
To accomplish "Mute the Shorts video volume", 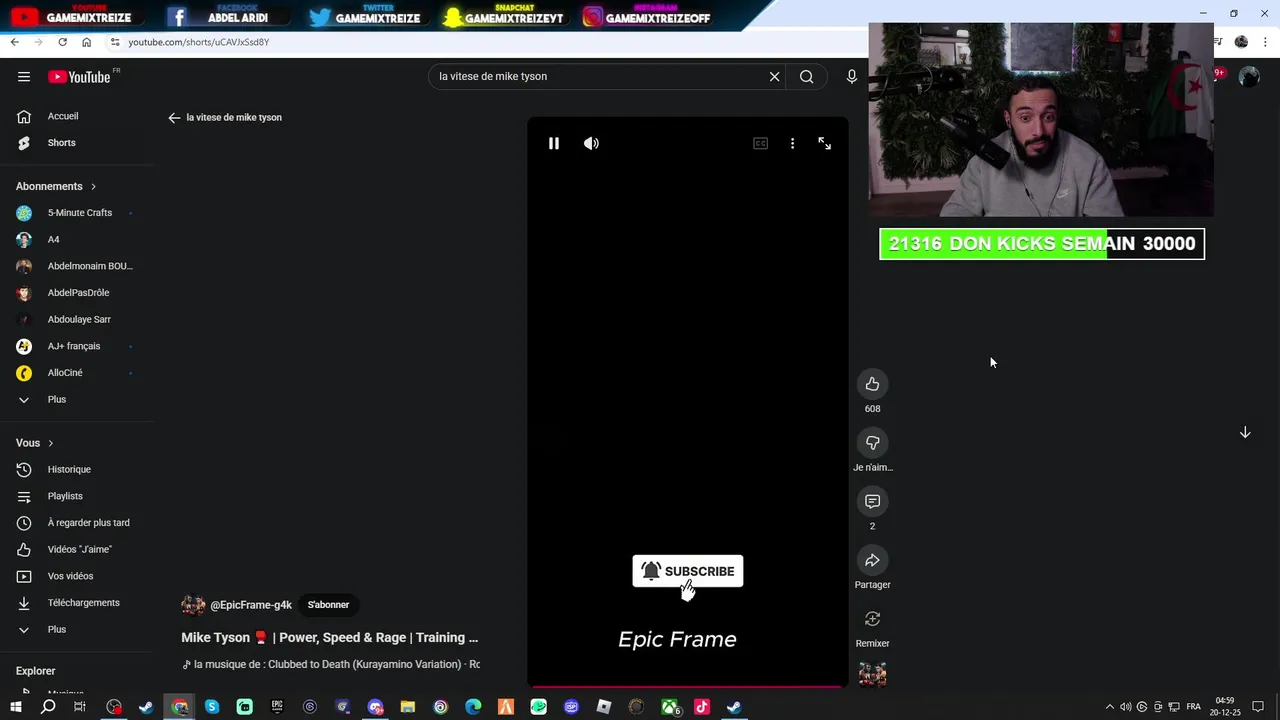I will pyautogui.click(x=591, y=143).
